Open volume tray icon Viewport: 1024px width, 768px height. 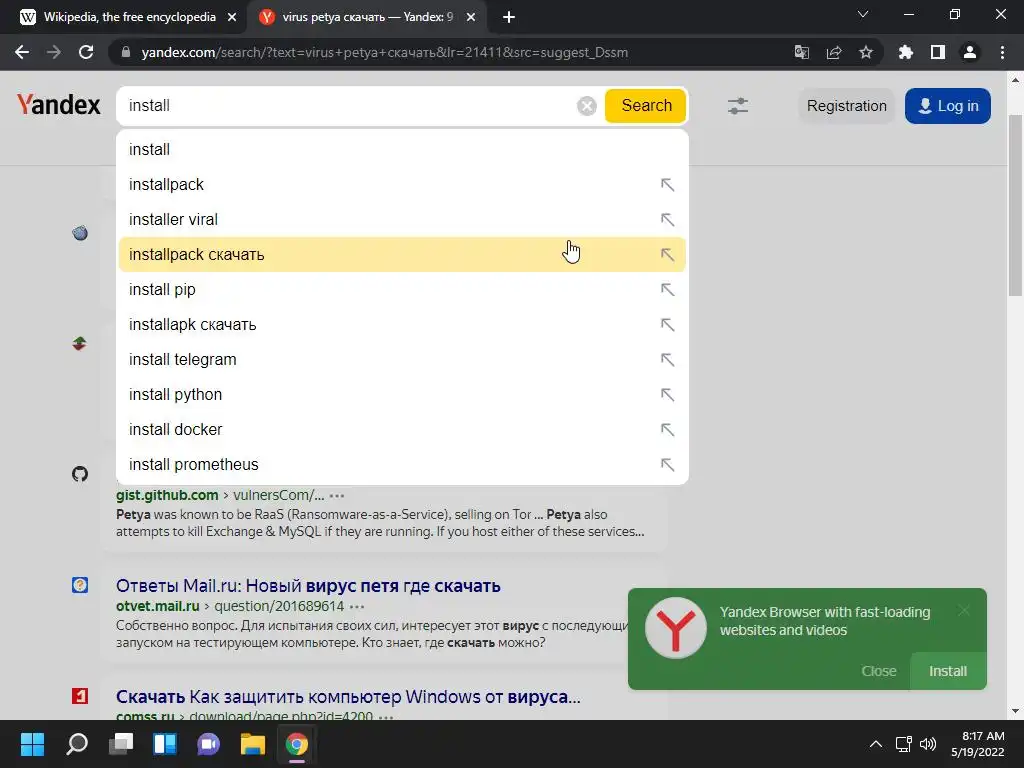tap(927, 744)
